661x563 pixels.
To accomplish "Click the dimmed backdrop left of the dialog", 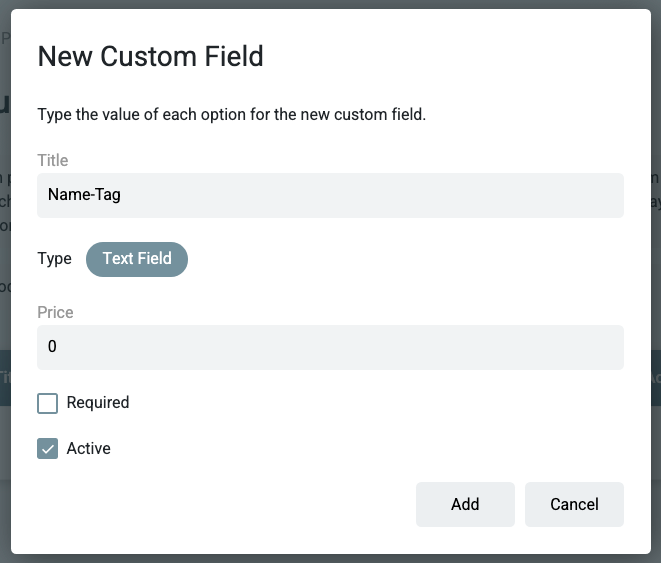I will tap(5, 300).
